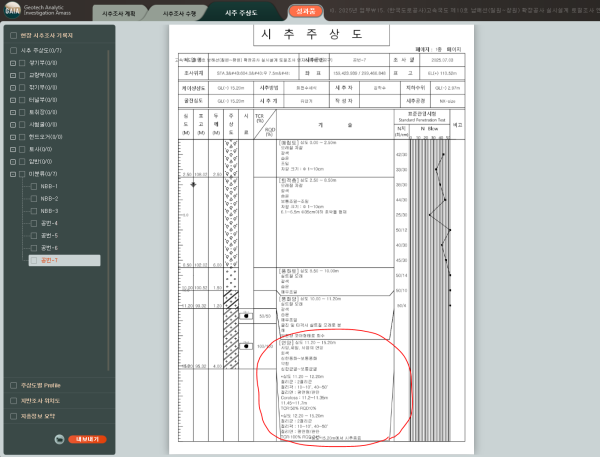The height and width of the screenshot is (457, 600).
Task: Collapse the 미분류(0/7) tree node
Action: coord(13,174)
